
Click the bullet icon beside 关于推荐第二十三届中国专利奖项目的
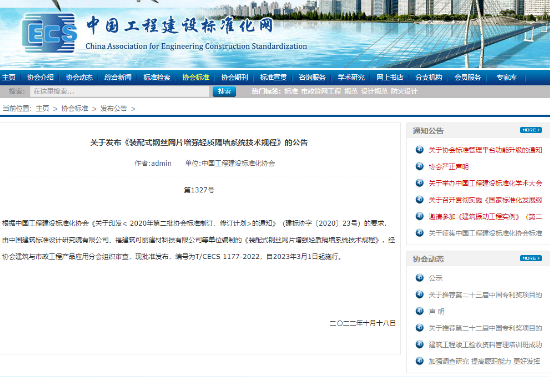(420, 295)
